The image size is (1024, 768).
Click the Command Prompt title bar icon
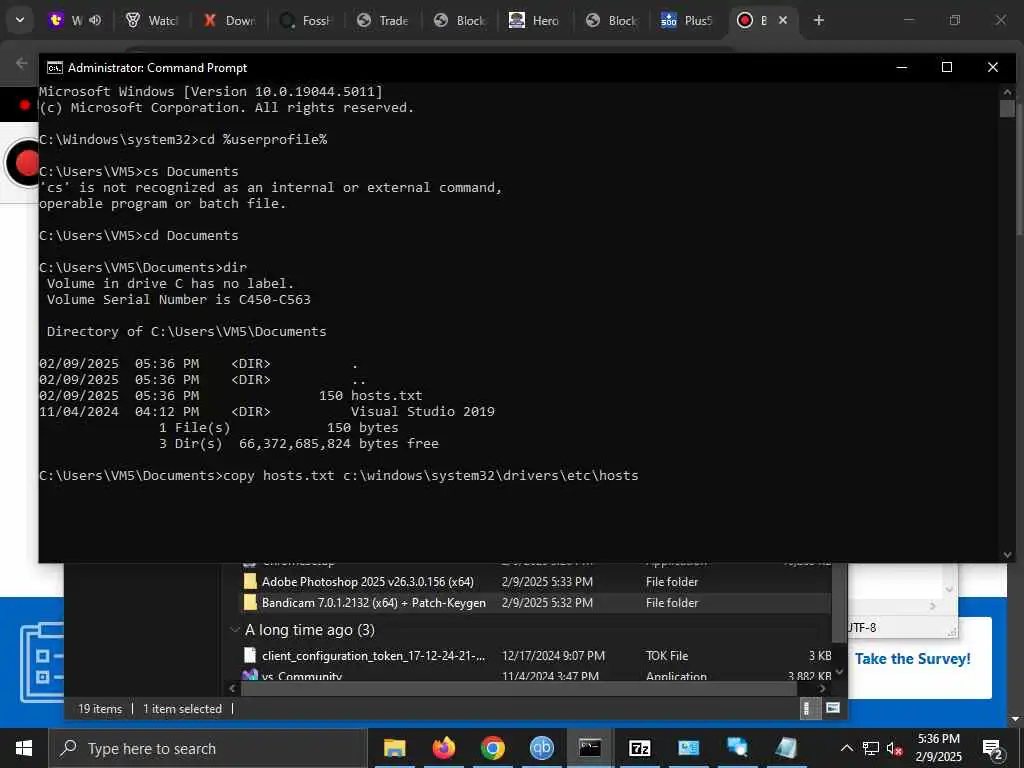tap(55, 68)
